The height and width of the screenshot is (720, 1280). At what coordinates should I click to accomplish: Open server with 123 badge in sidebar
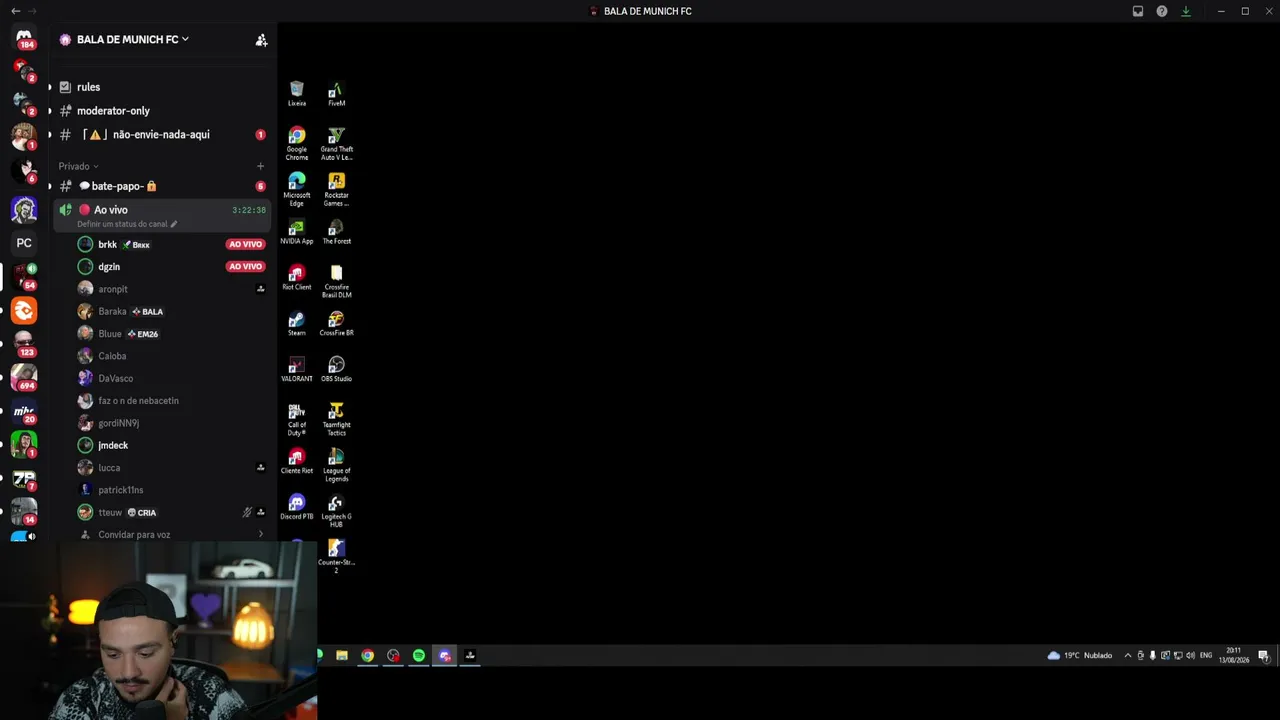[24, 344]
